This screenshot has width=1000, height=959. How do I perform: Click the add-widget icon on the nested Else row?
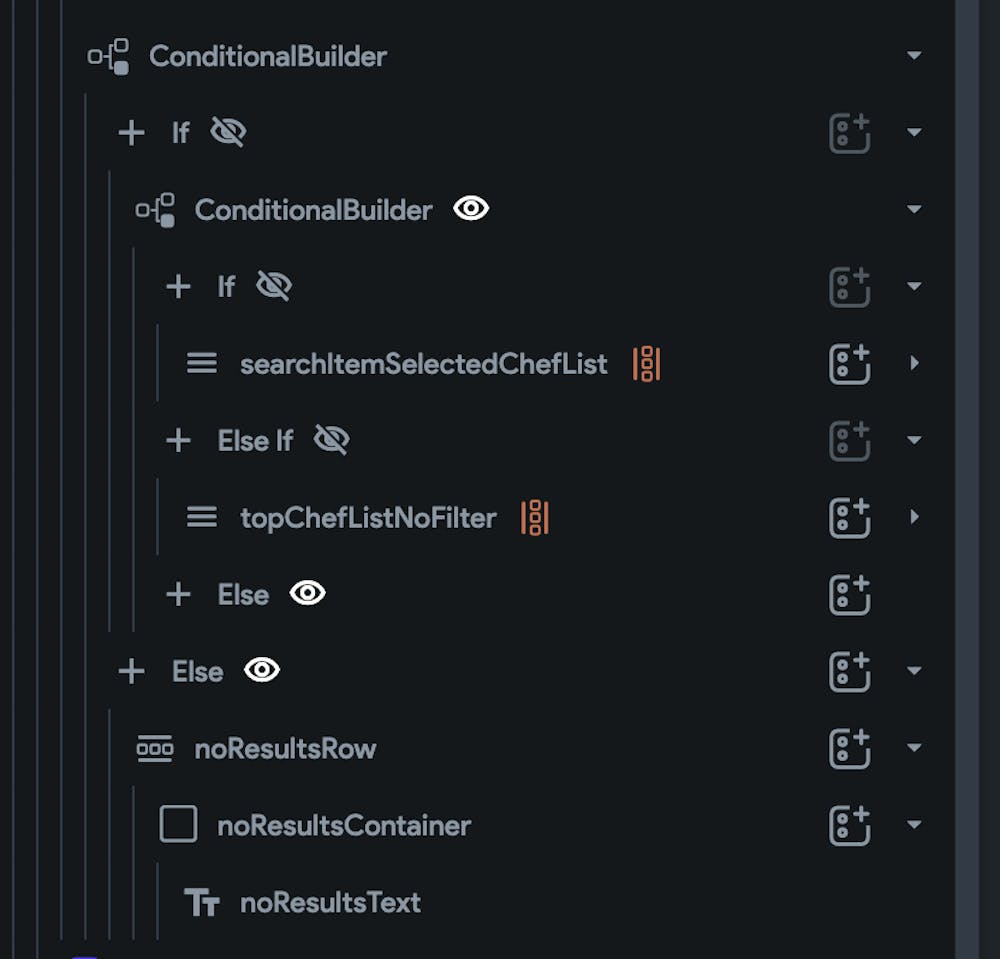[x=849, y=594]
